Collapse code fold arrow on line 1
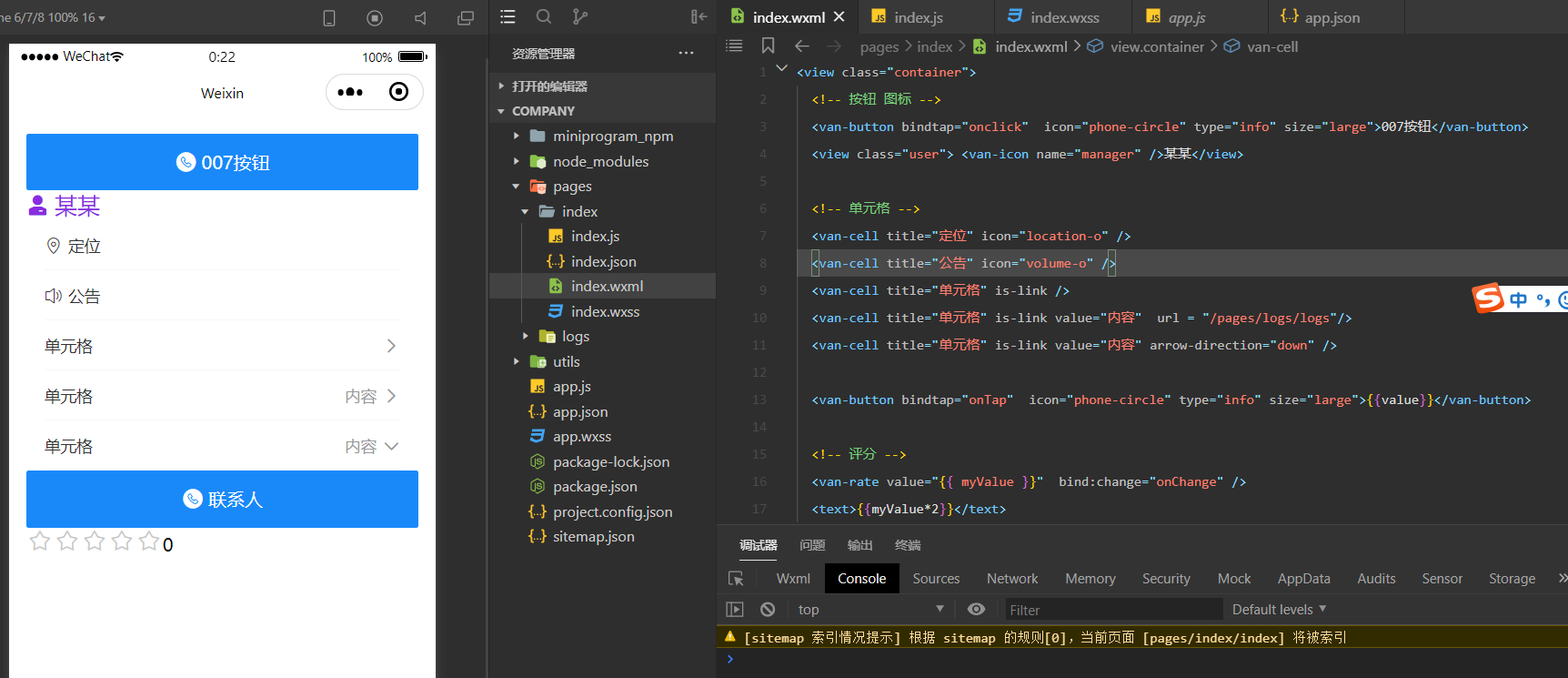1568x678 pixels. click(x=781, y=68)
